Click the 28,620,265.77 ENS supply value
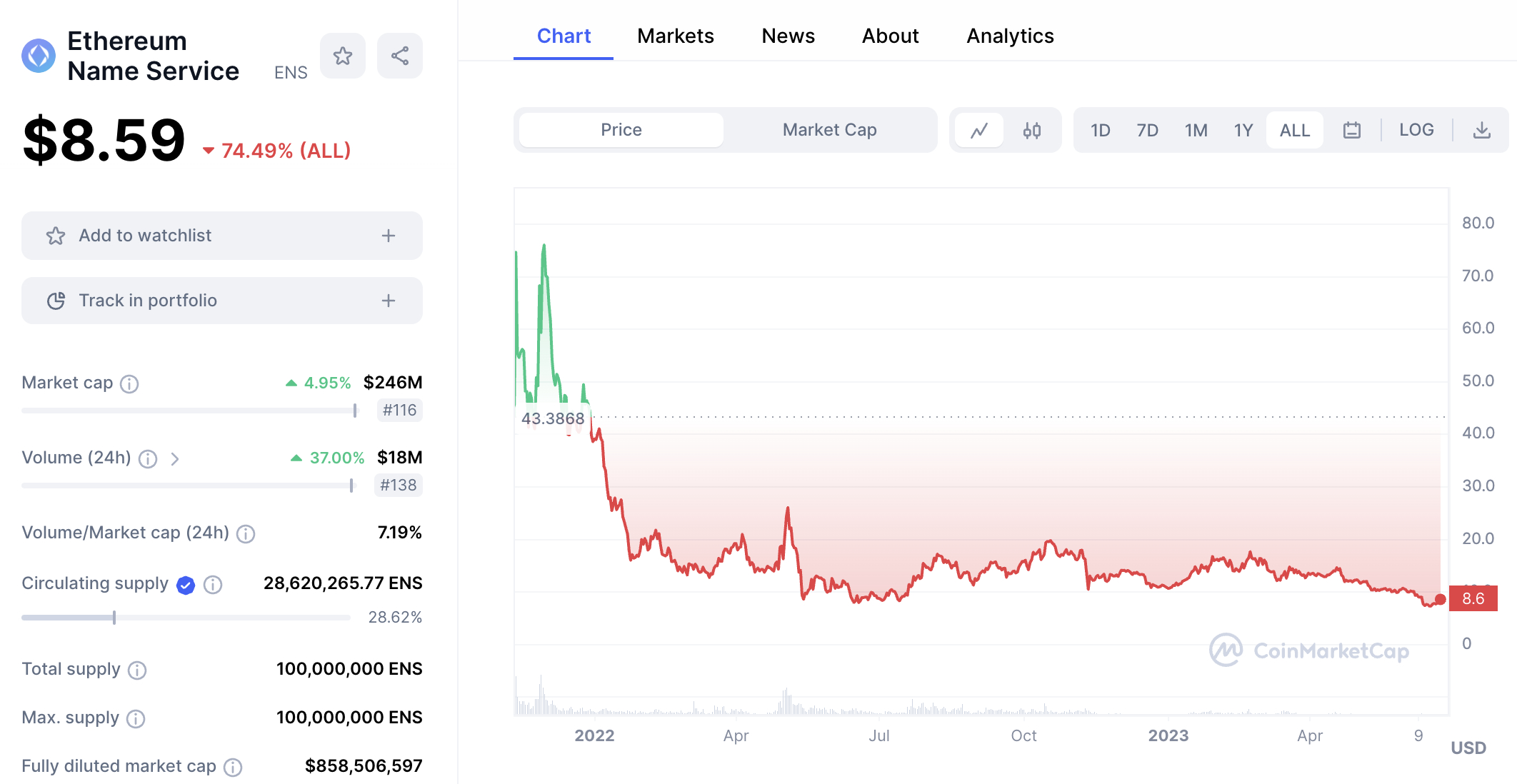The height and width of the screenshot is (784, 1517). click(x=343, y=583)
